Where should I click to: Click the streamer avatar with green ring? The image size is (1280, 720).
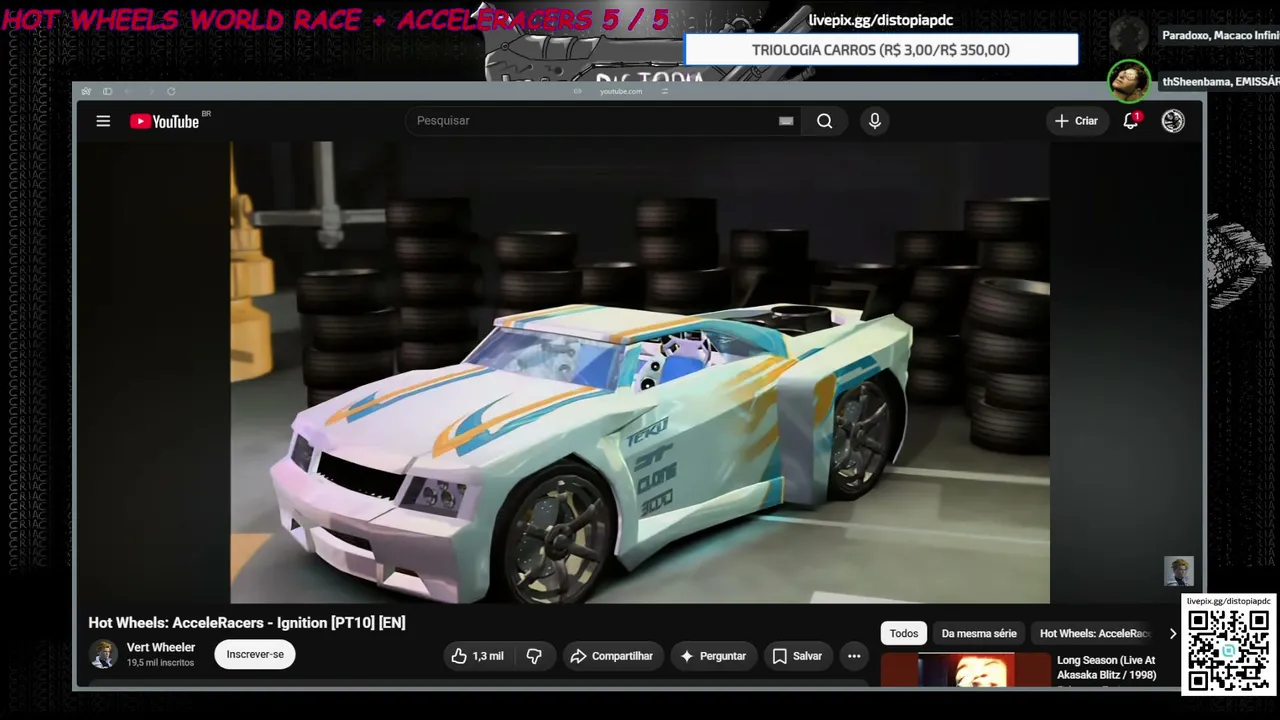coord(1129,81)
